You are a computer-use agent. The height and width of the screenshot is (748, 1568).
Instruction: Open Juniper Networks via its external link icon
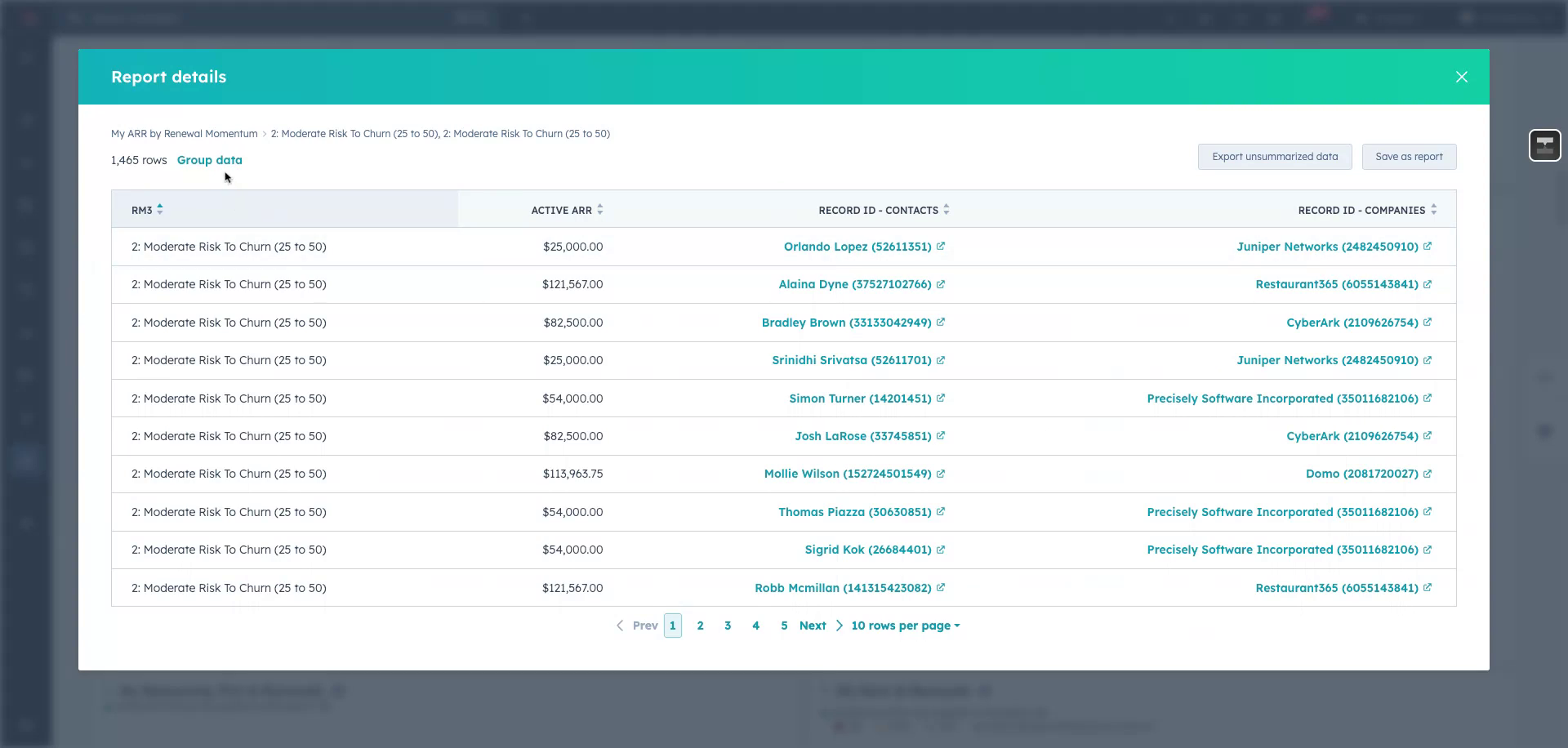[x=1428, y=246]
